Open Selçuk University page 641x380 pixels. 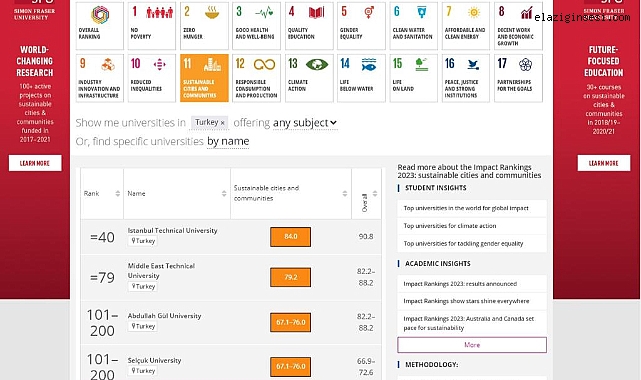click(154, 360)
